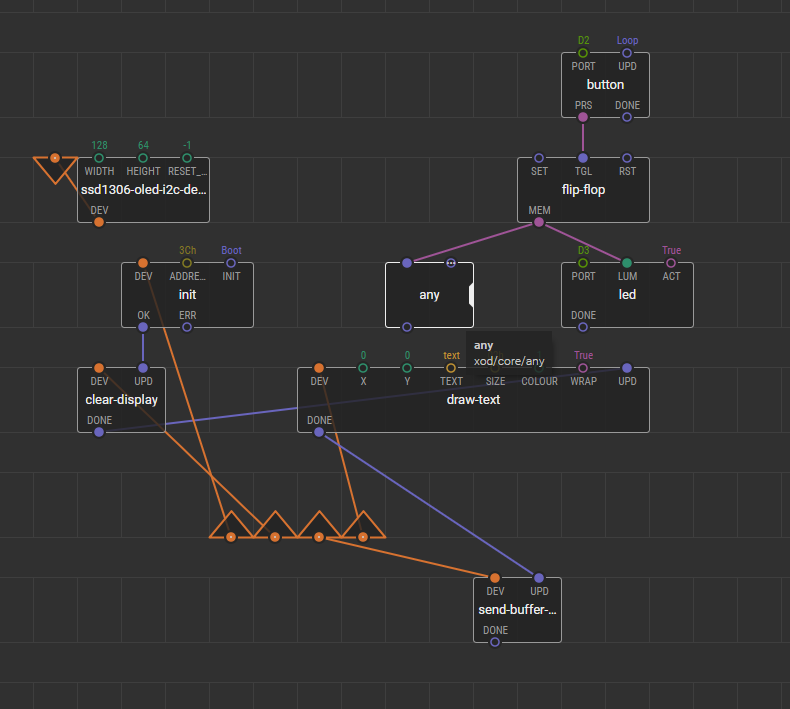This screenshot has height=709, width=790.
Task: Click the DONE output pin of led
Action: pyautogui.click(x=583, y=327)
